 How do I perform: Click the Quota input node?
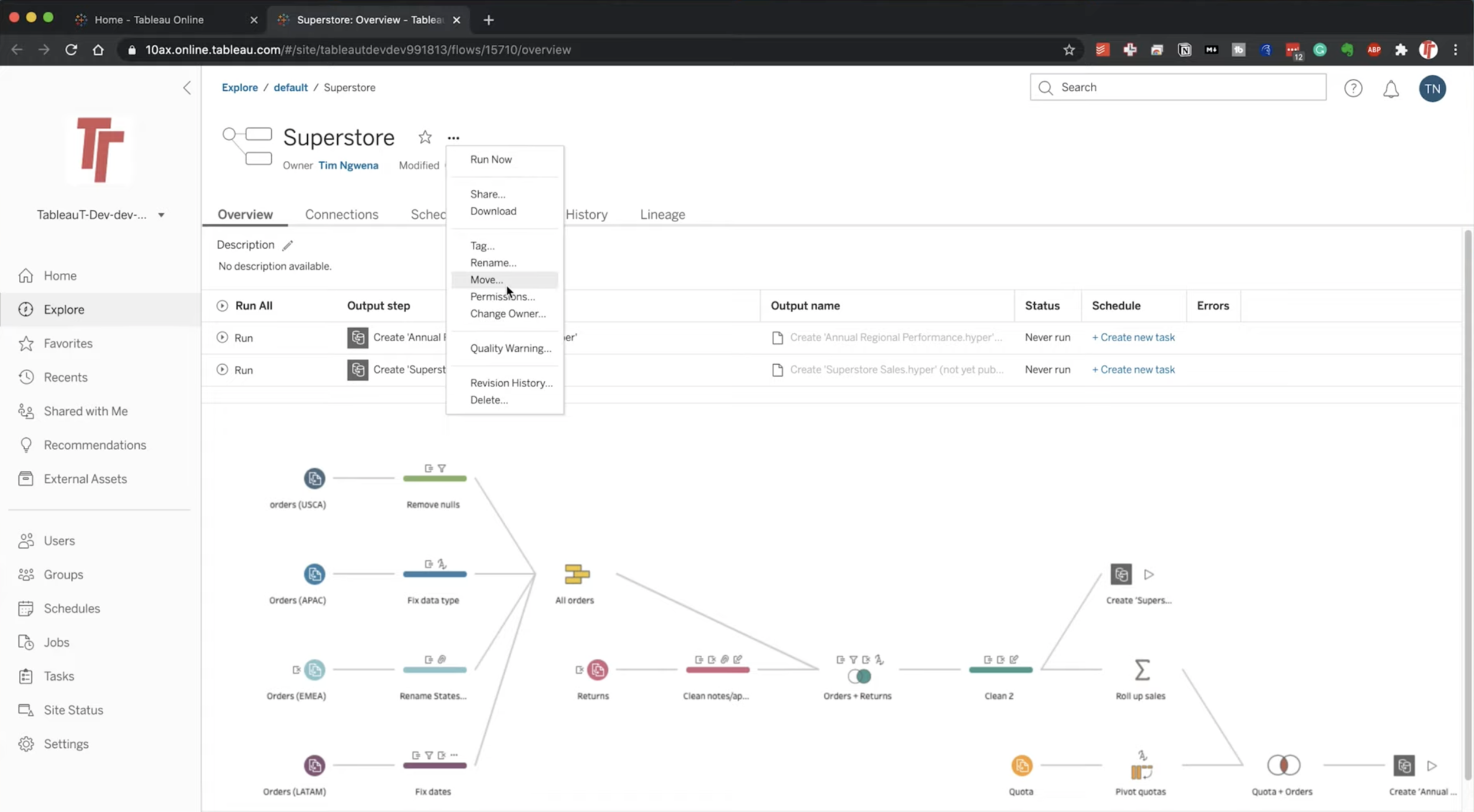point(1022,765)
